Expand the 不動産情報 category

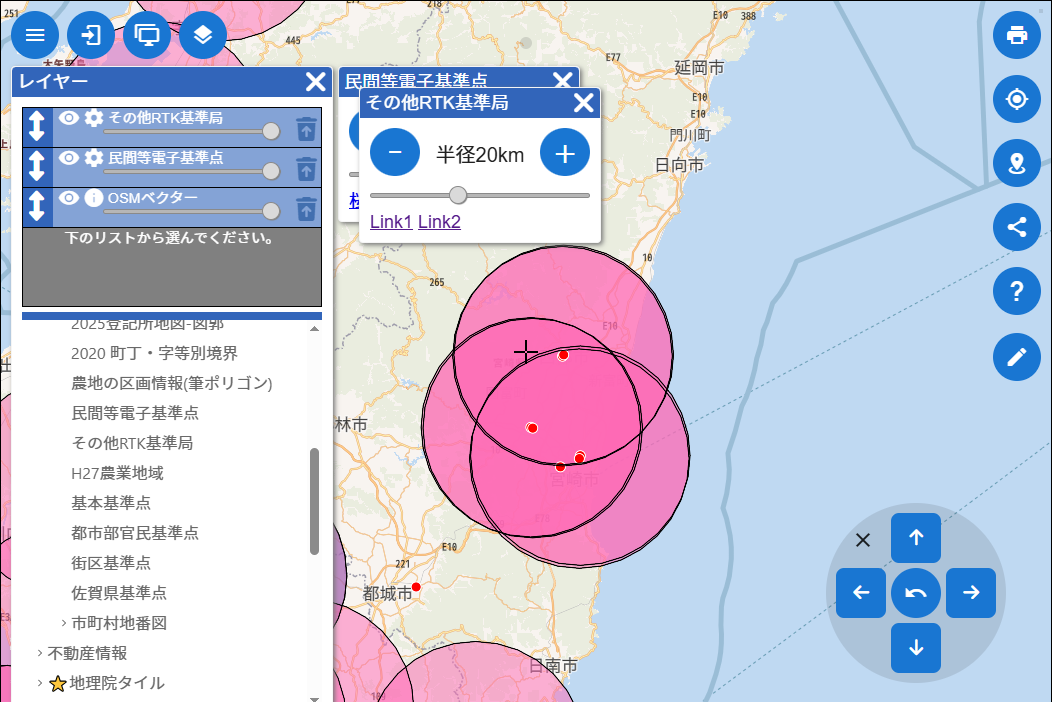[40, 653]
